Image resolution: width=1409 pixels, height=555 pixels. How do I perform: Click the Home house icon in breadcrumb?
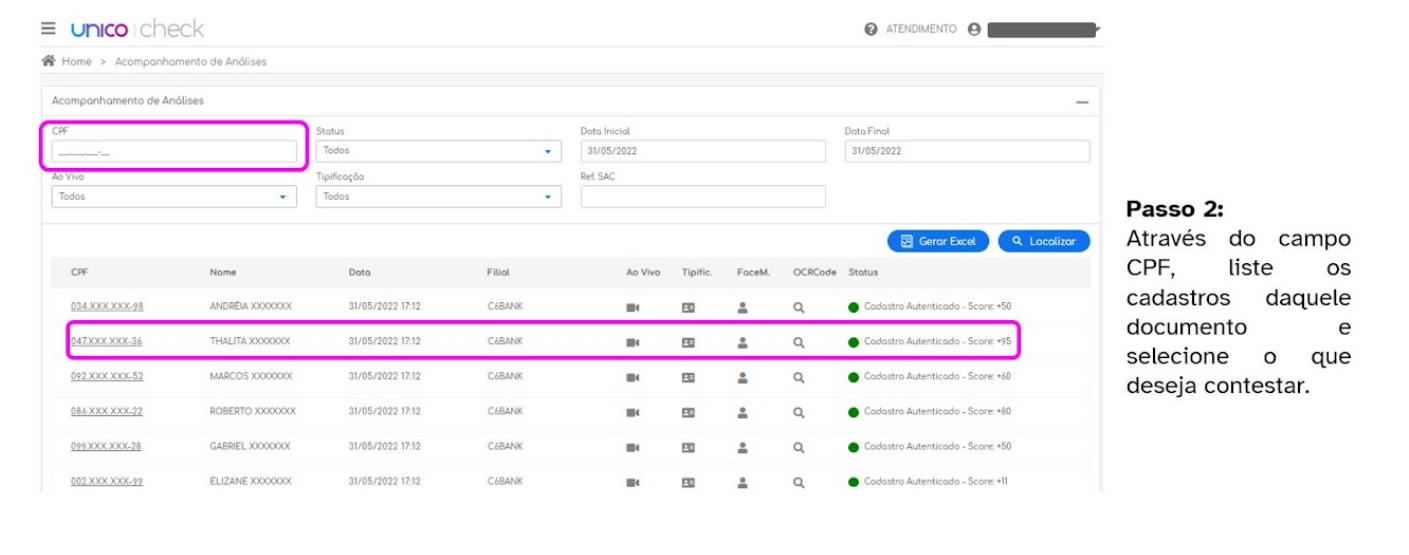tap(47, 62)
